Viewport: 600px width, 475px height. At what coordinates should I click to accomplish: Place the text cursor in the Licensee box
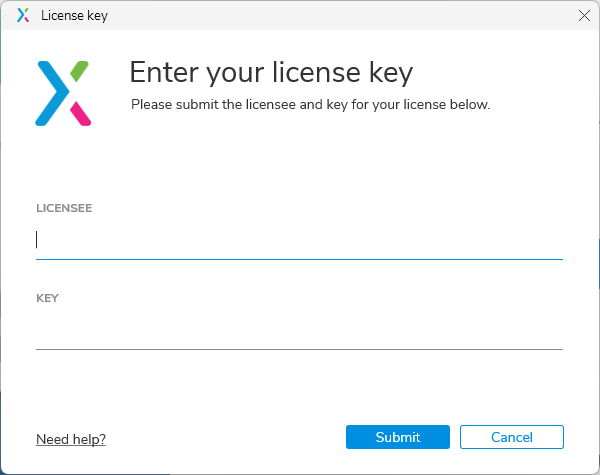tap(299, 240)
